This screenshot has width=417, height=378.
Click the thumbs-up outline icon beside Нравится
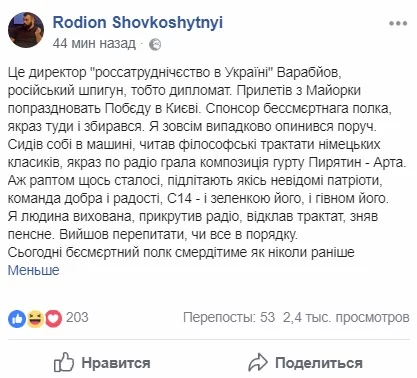(64, 362)
